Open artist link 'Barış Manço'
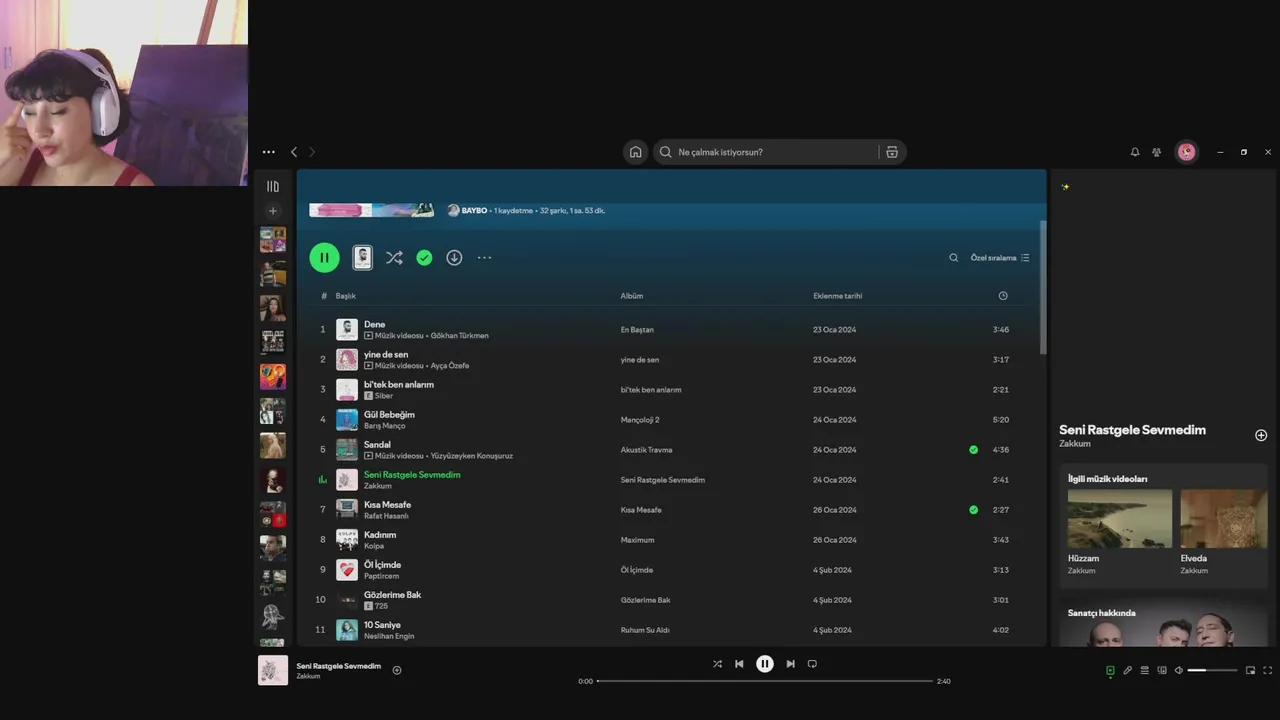1280x720 pixels. [x=384, y=426]
